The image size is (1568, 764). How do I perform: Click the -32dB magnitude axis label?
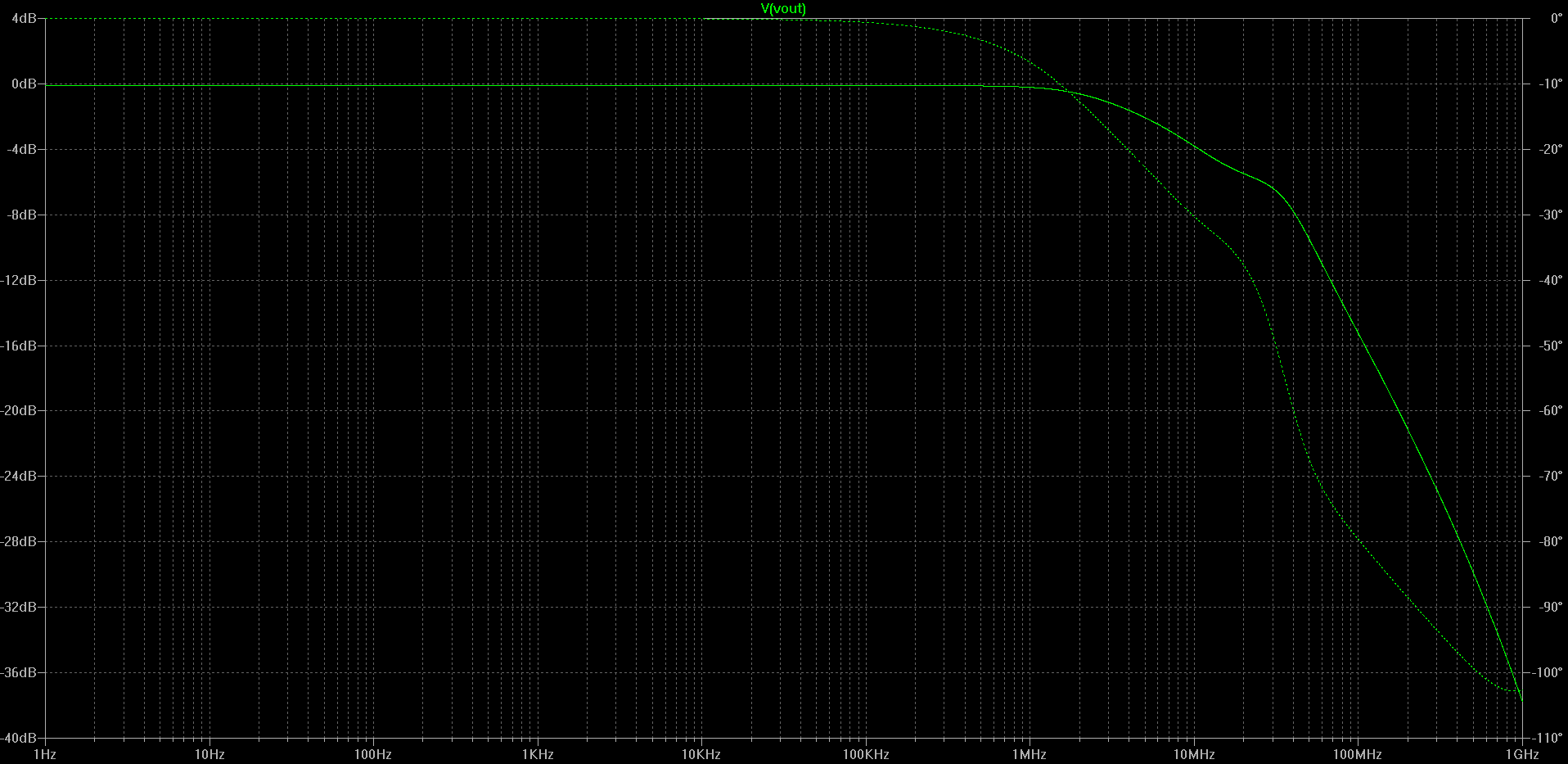tap(19, 607)
